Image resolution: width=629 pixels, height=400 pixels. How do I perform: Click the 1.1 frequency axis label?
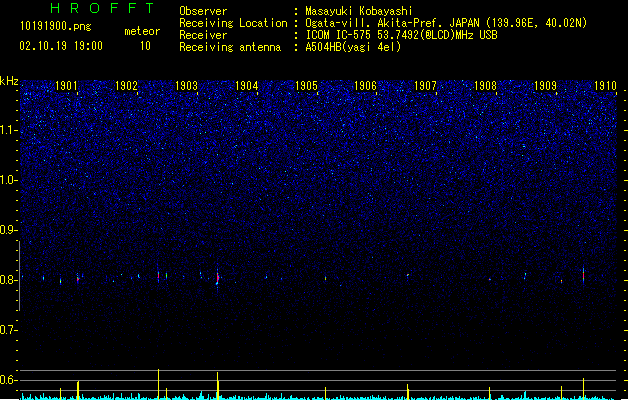[8, 130]
